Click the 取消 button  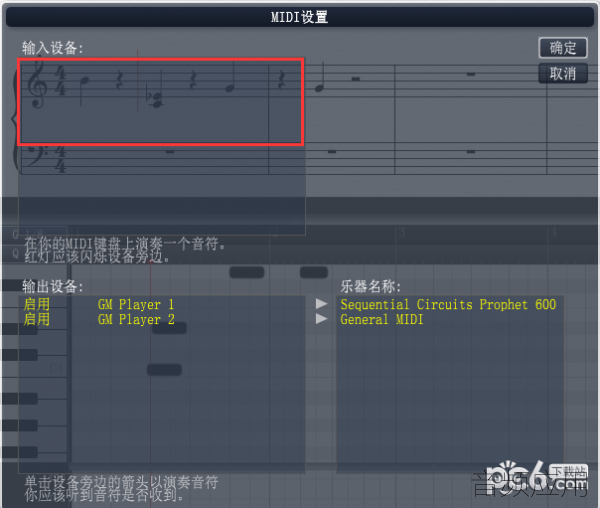[x=563, y=73]
